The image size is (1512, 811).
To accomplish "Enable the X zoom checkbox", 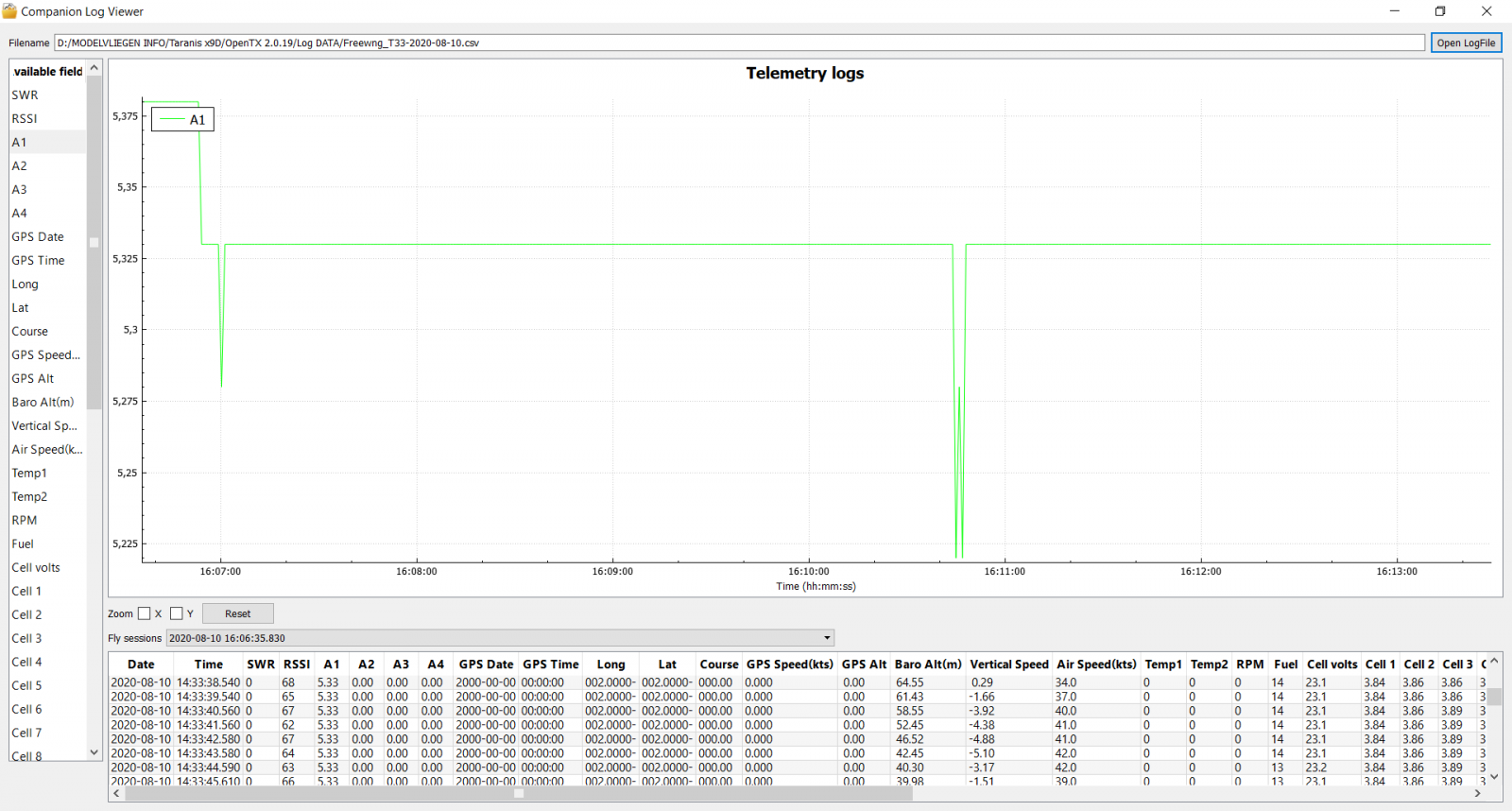I will click(145, 613).
